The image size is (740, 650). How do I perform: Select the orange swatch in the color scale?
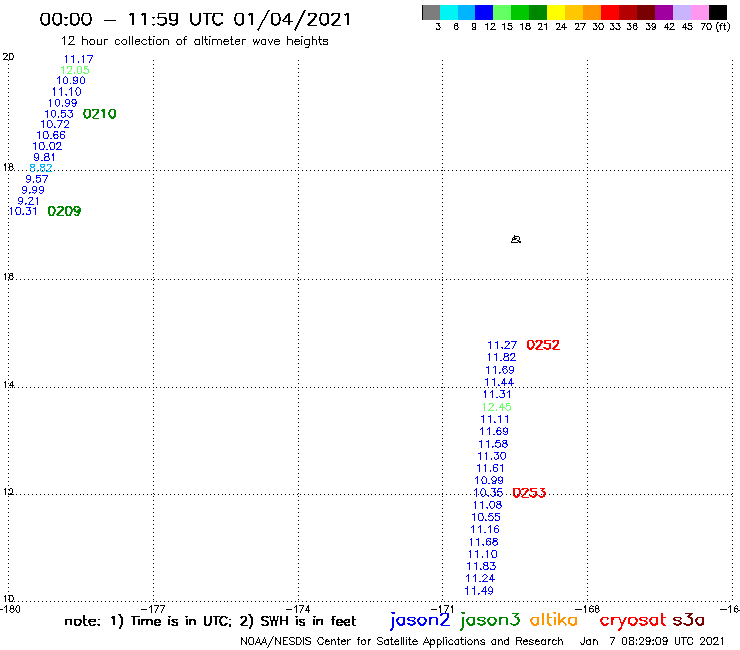pos(592,12)
